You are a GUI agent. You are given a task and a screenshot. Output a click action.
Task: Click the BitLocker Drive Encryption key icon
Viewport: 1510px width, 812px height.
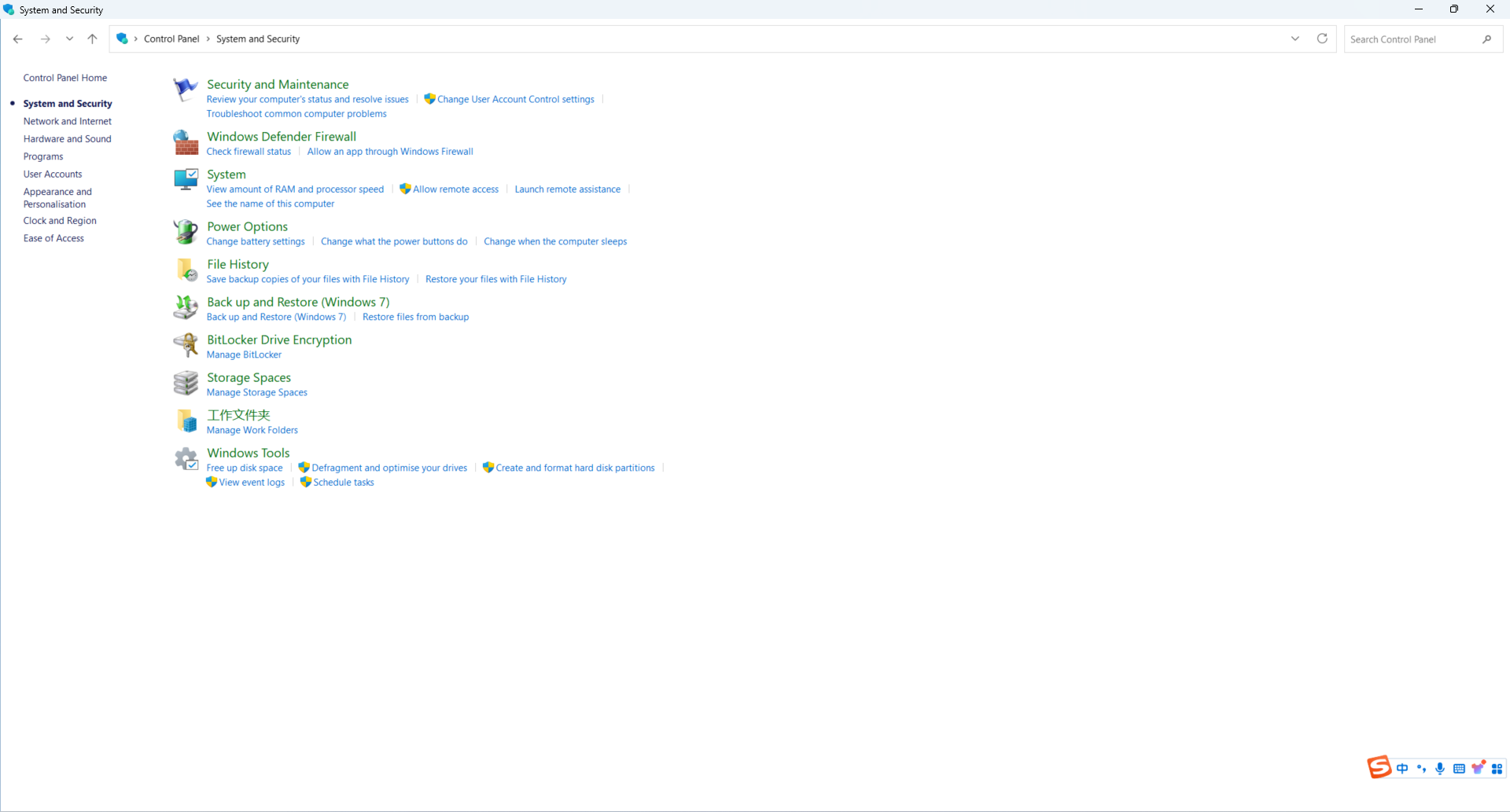coord(186,346)
